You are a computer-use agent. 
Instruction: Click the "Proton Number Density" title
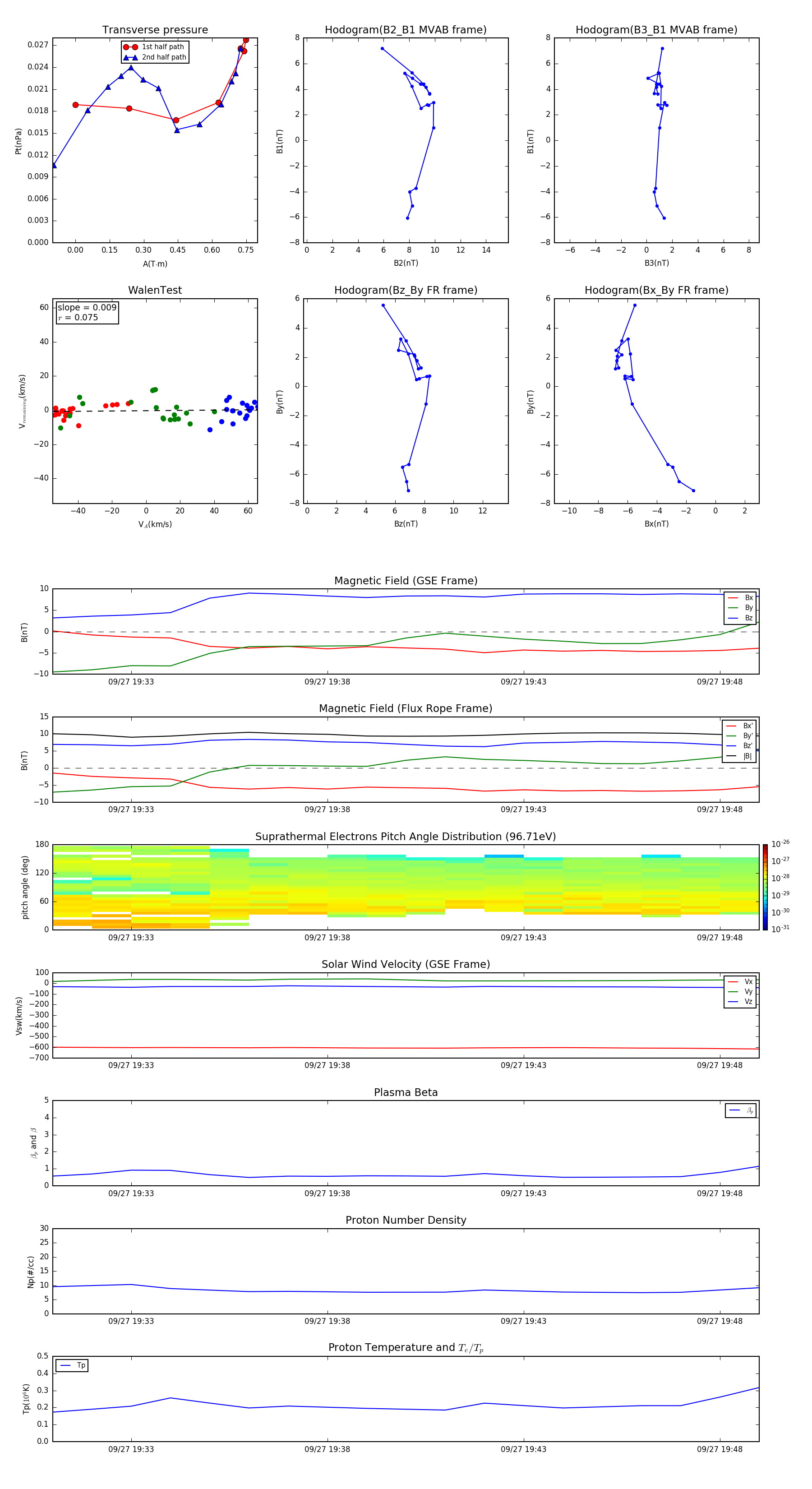pos(406,1220)
